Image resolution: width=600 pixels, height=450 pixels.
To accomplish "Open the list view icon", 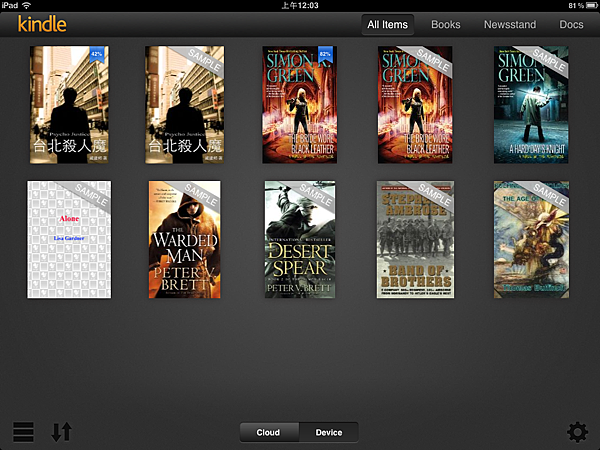I will tap(23, 432).
